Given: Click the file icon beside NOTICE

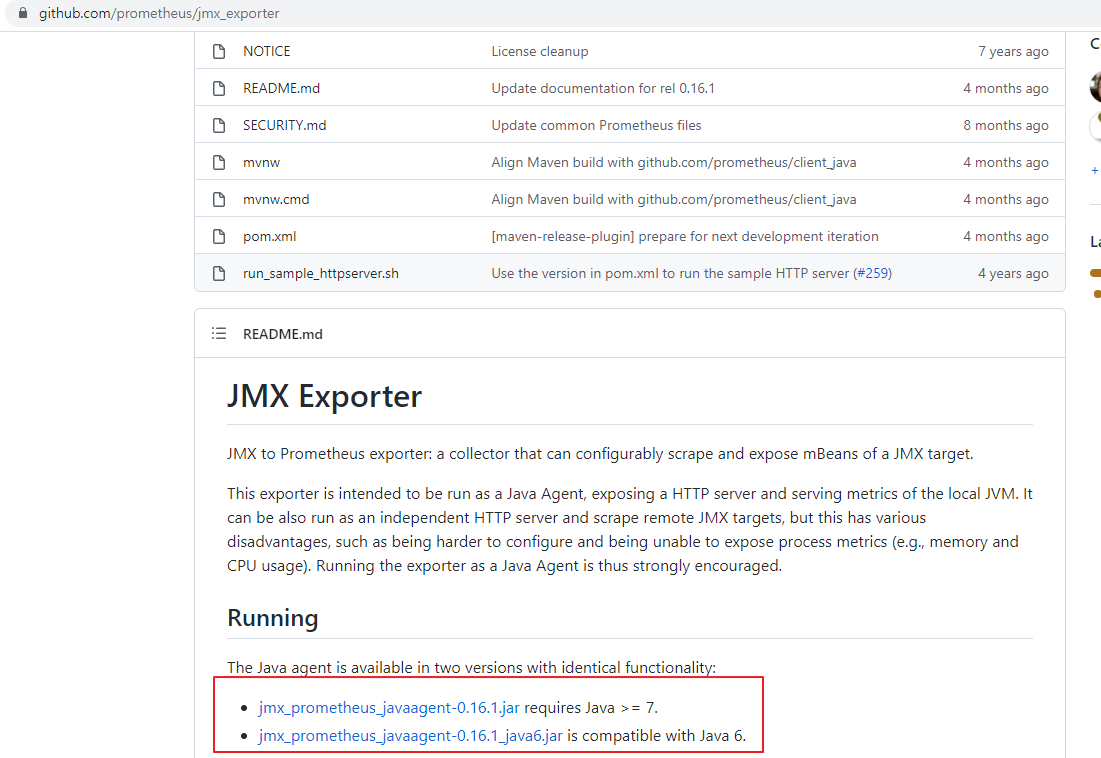Looking at the screenshot, I should [219, 51].
